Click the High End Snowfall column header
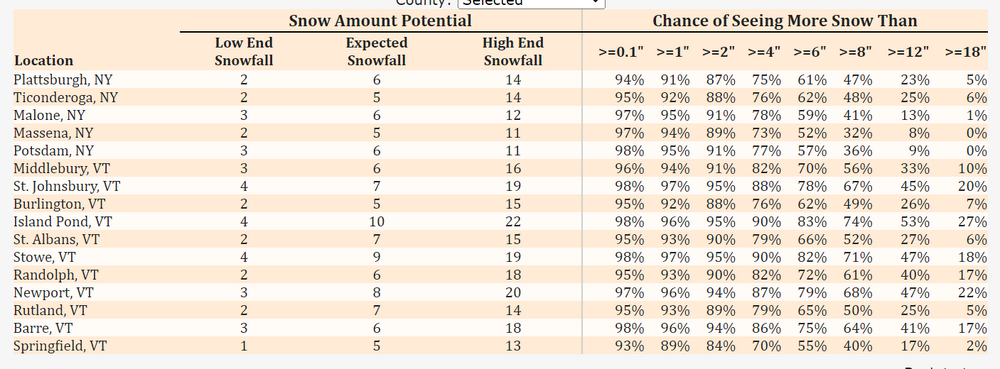Viewport: 1000px width, 369px height. pyautogui.click(x=513, y=52)
